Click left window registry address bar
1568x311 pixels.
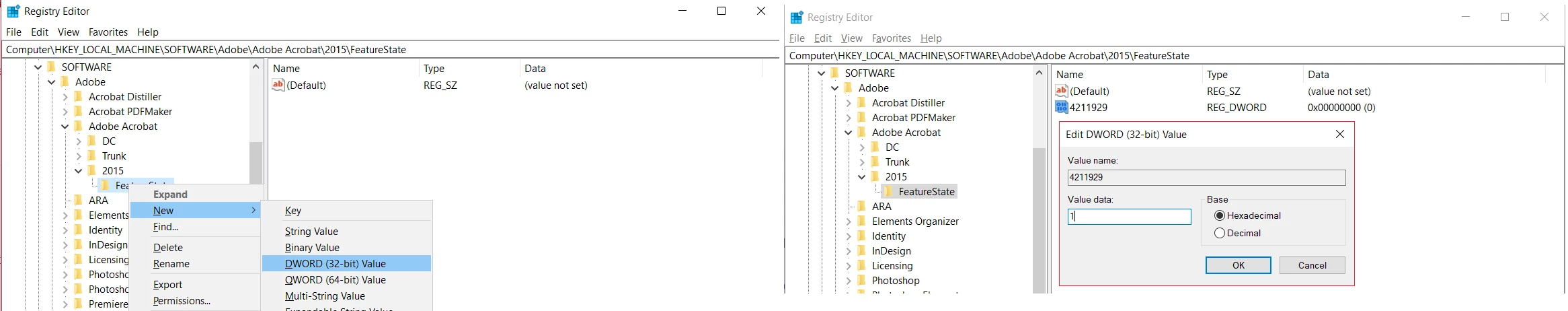pos(390,49)
